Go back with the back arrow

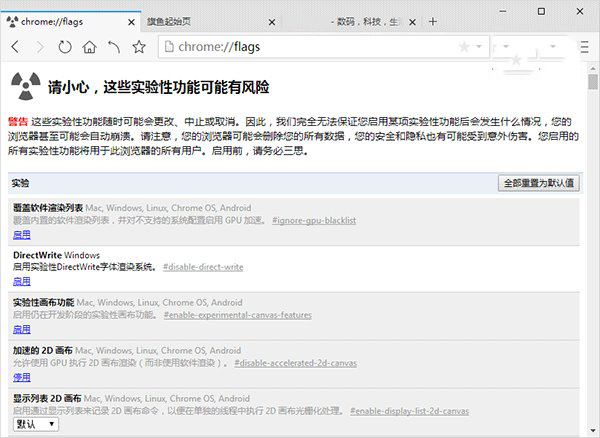[x=15, y=47]
